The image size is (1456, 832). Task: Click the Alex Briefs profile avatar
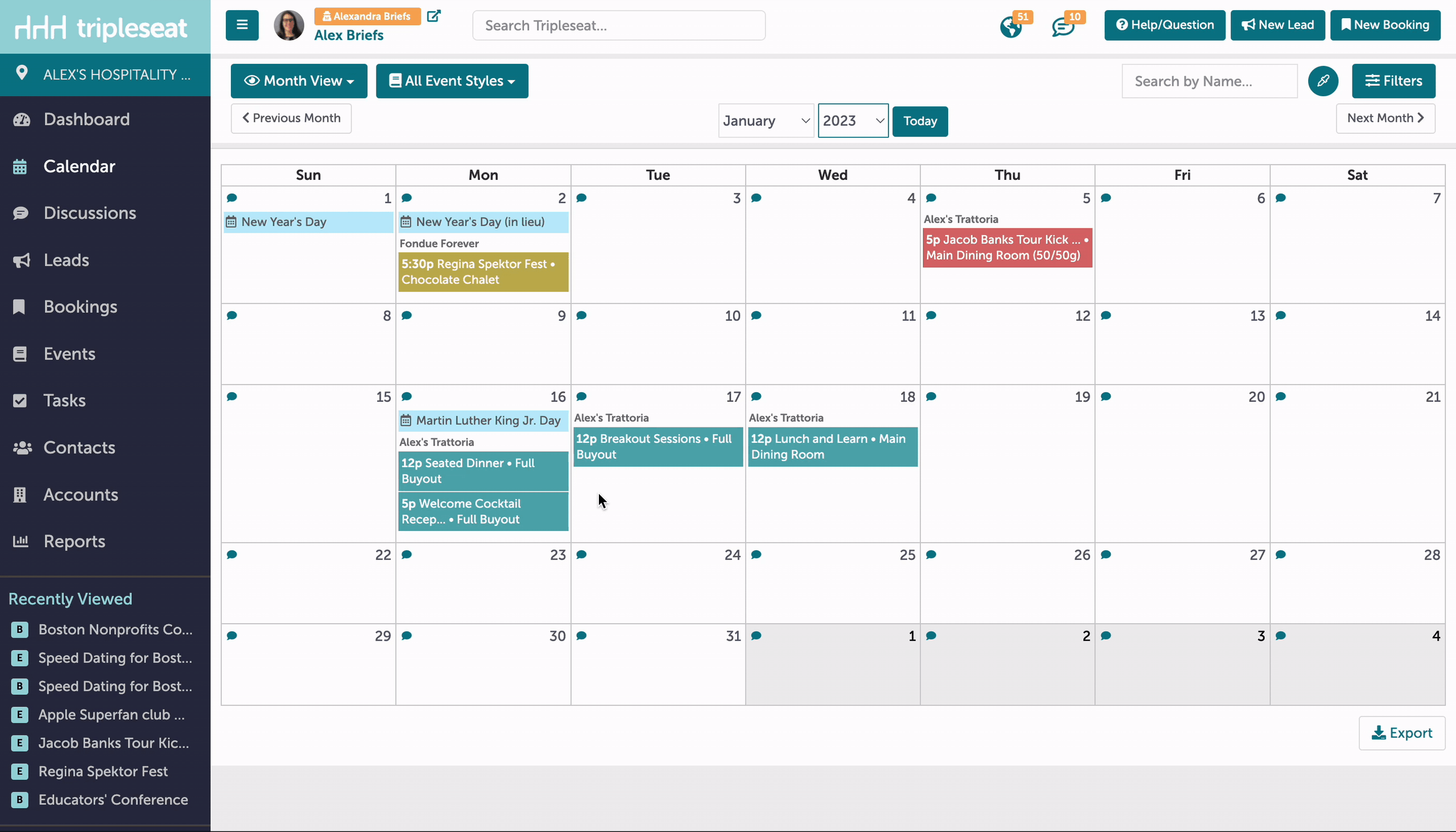click(x=289, y=25)
